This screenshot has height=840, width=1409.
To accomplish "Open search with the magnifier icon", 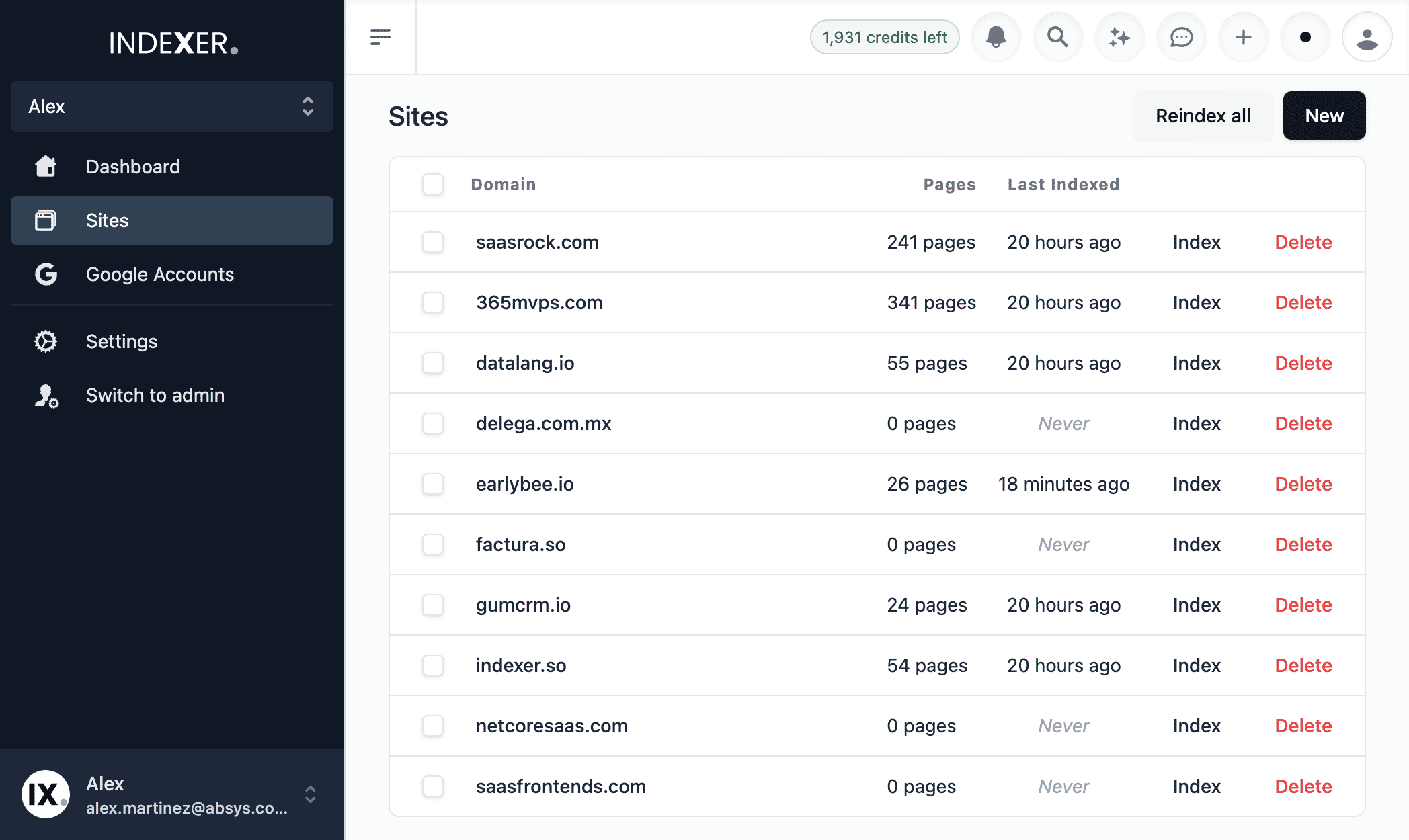I will (x=1057, y=37).
